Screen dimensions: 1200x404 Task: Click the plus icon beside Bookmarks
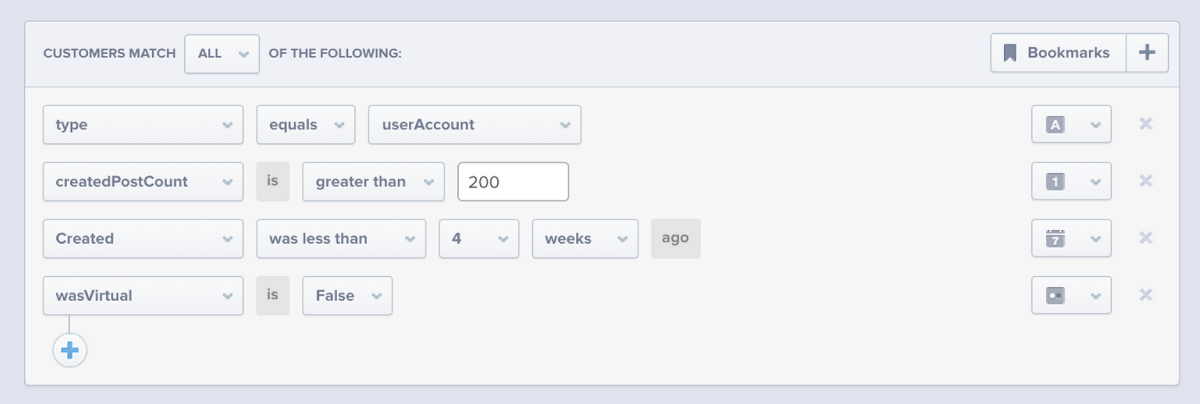[x=1147, y=53]
